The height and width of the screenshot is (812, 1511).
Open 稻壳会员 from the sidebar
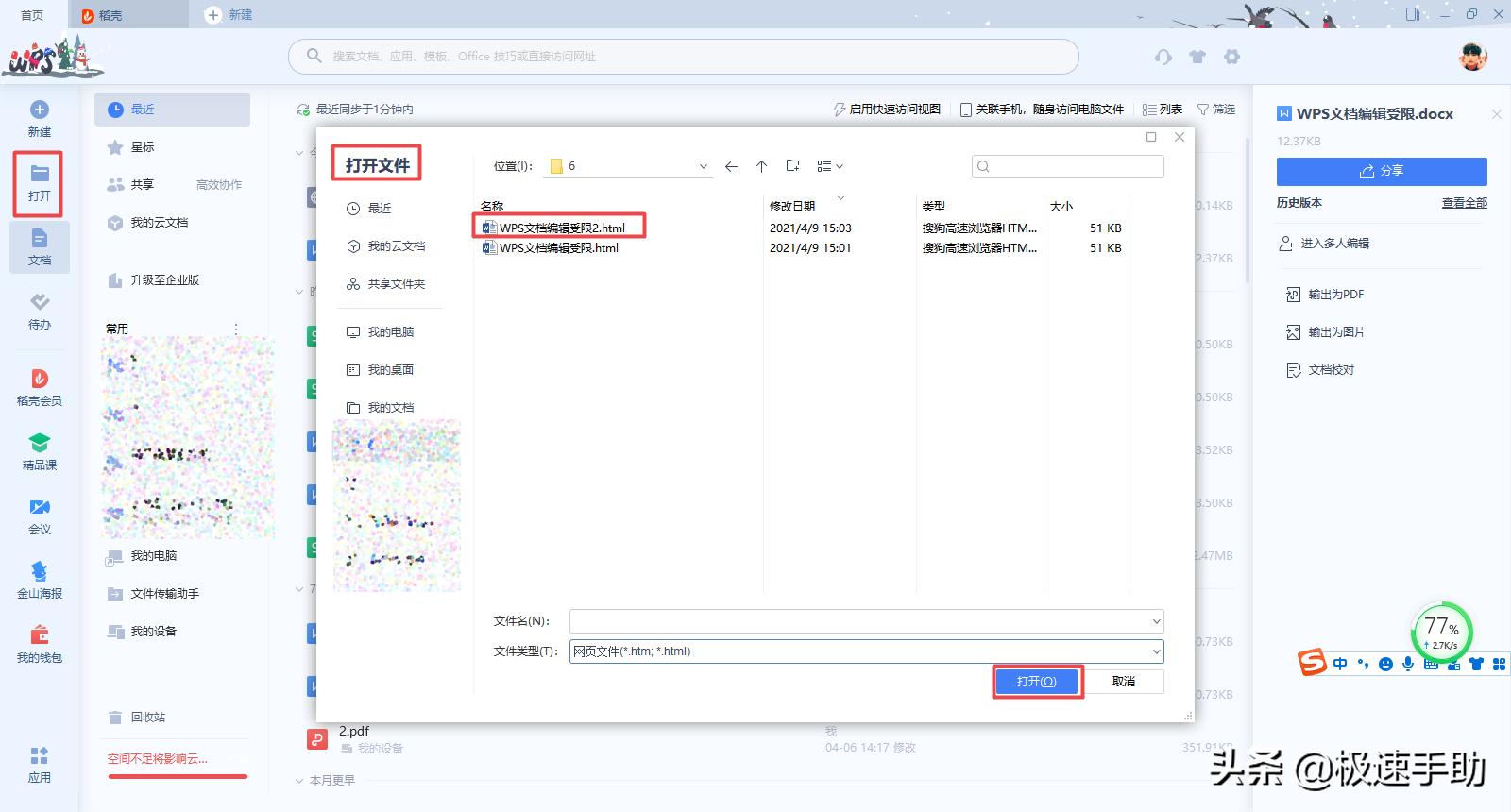click(40, 388)
